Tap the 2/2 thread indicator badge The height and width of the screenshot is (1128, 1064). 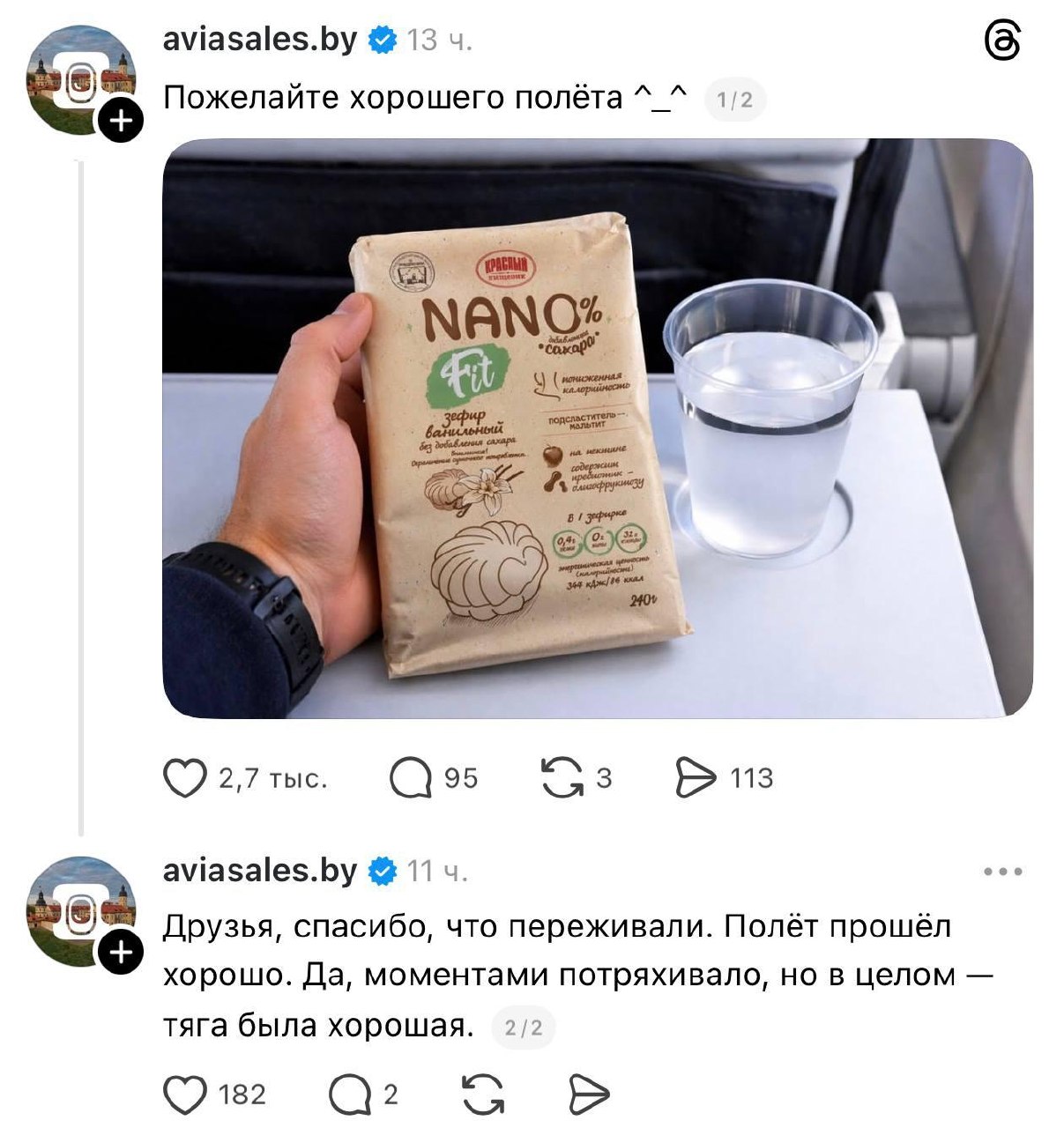pyautogui.click(x=524, y=1028)
